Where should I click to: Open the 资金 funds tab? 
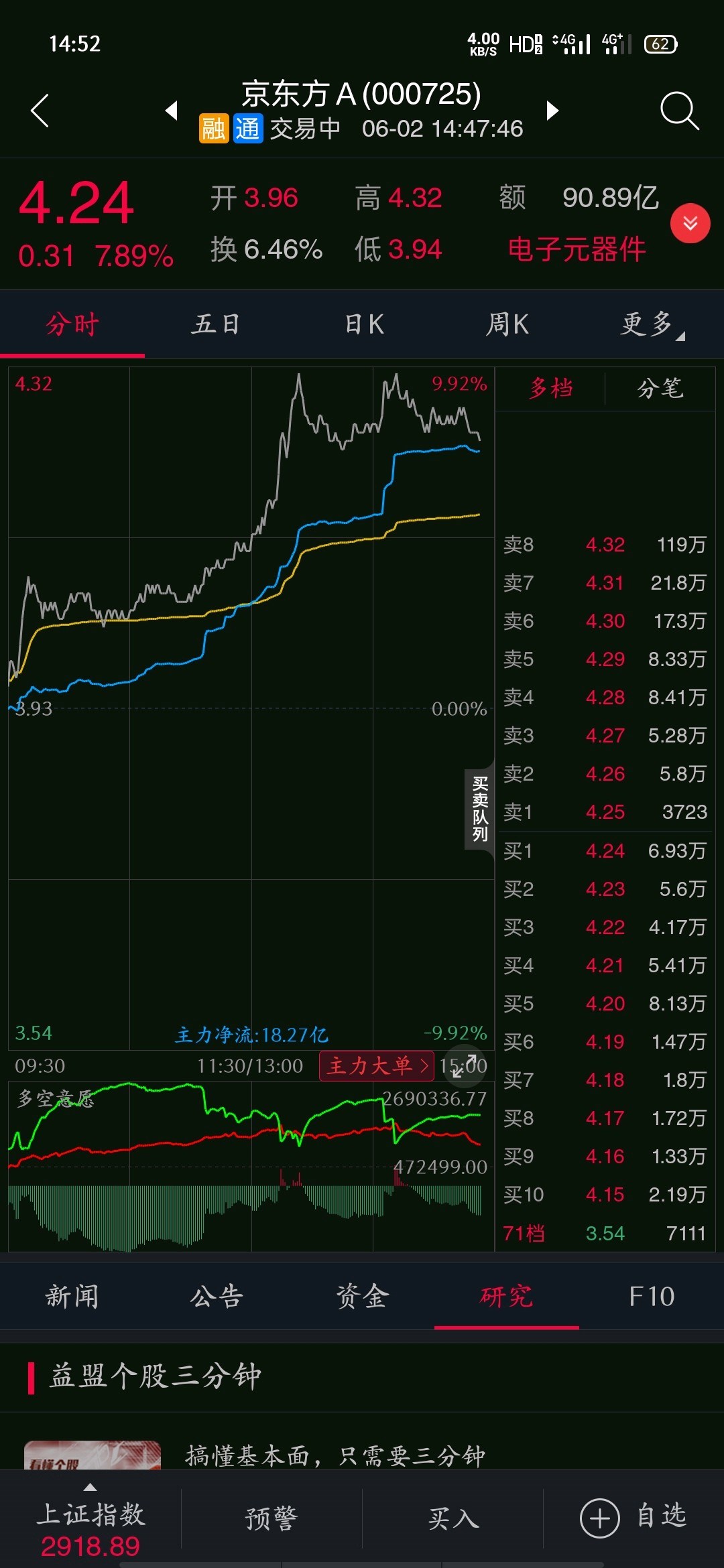(x=362, y=1297)
